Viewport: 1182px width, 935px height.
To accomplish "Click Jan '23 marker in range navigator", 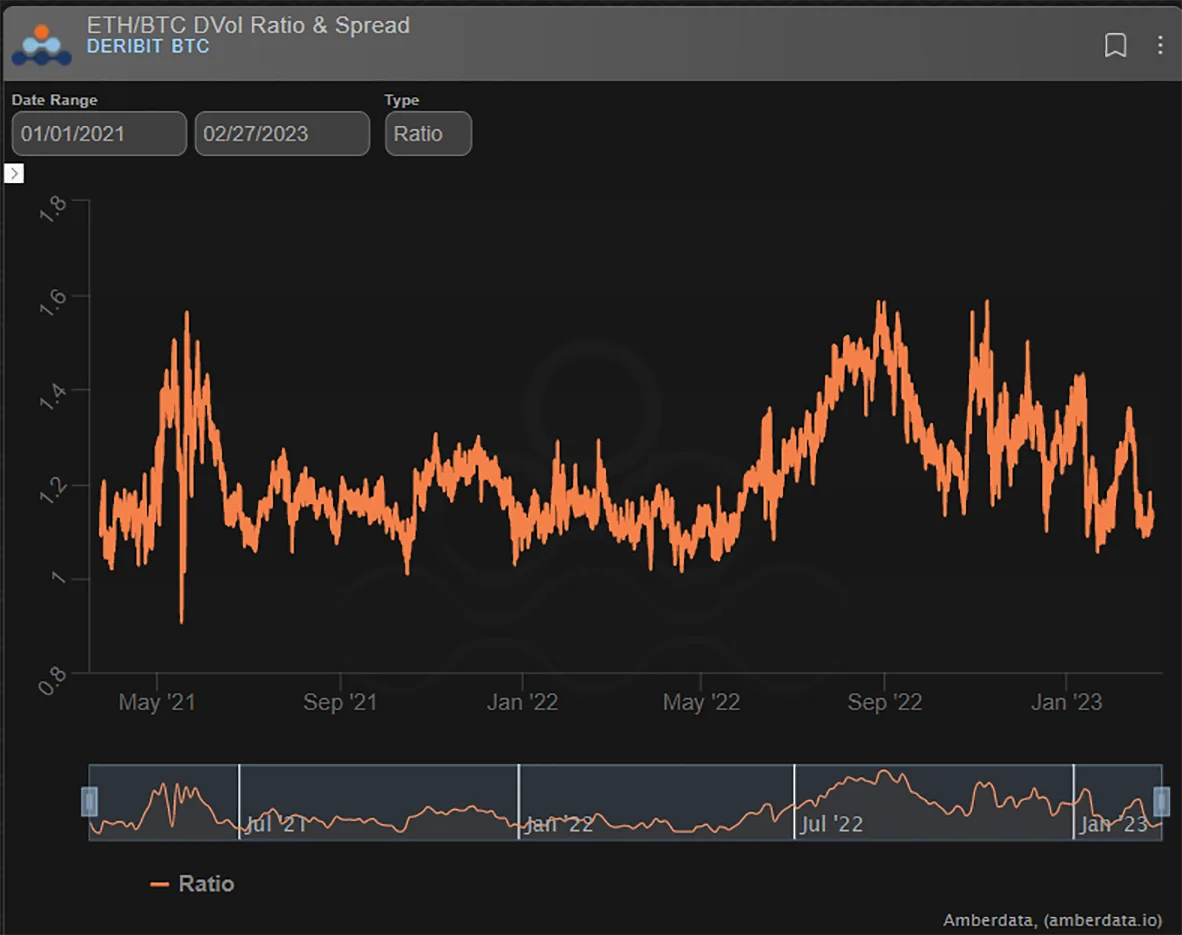I will [x=1113, y=823].
